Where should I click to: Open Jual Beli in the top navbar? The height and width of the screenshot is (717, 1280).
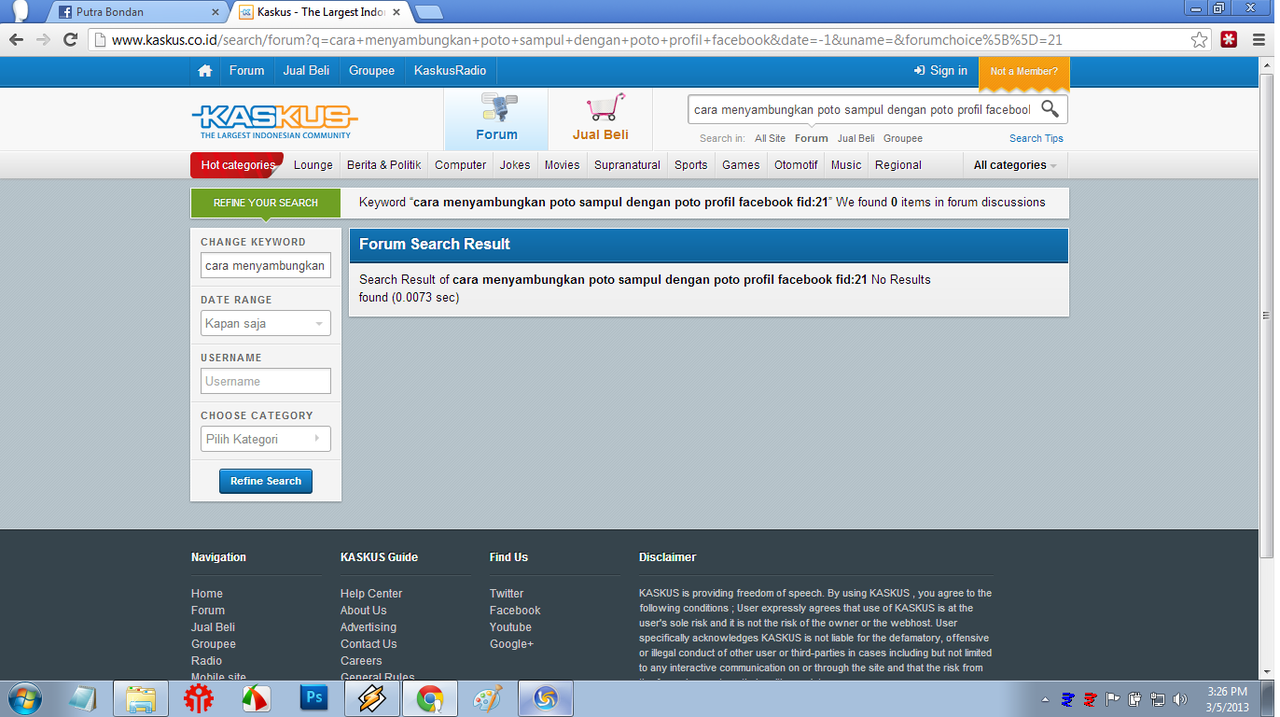pyautogui.click(x=306, y=71)
